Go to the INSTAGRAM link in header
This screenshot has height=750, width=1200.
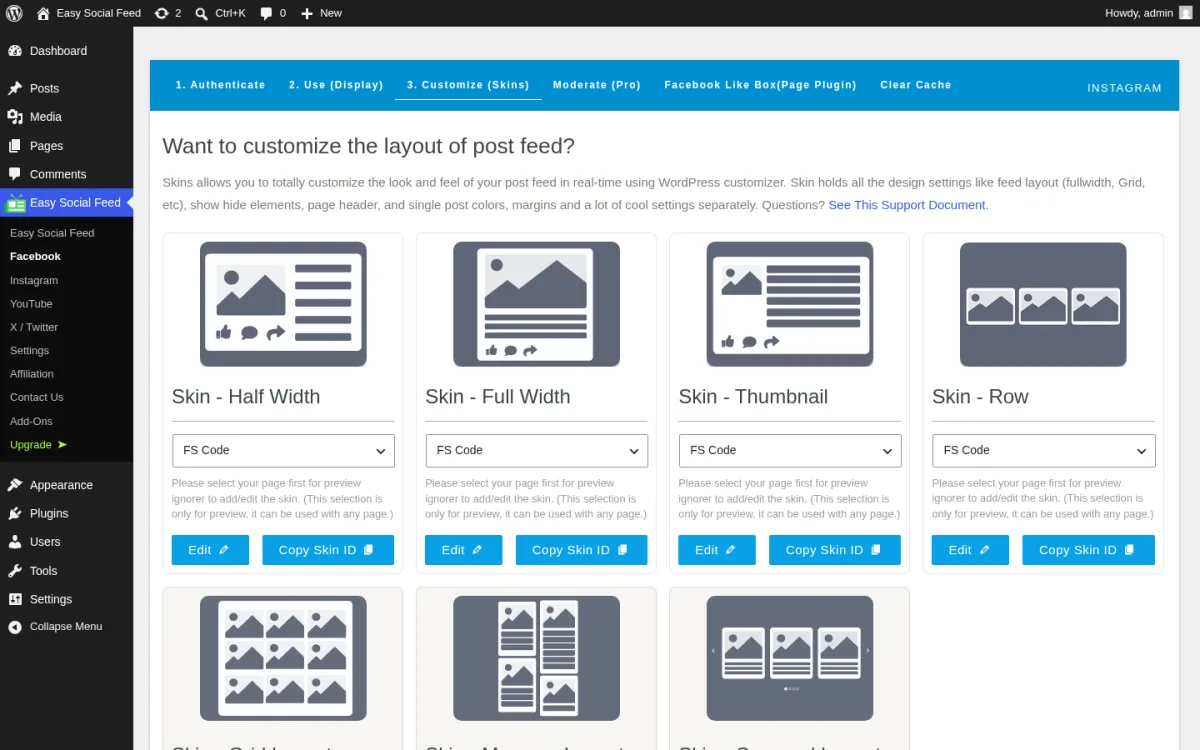point(1124,88)
